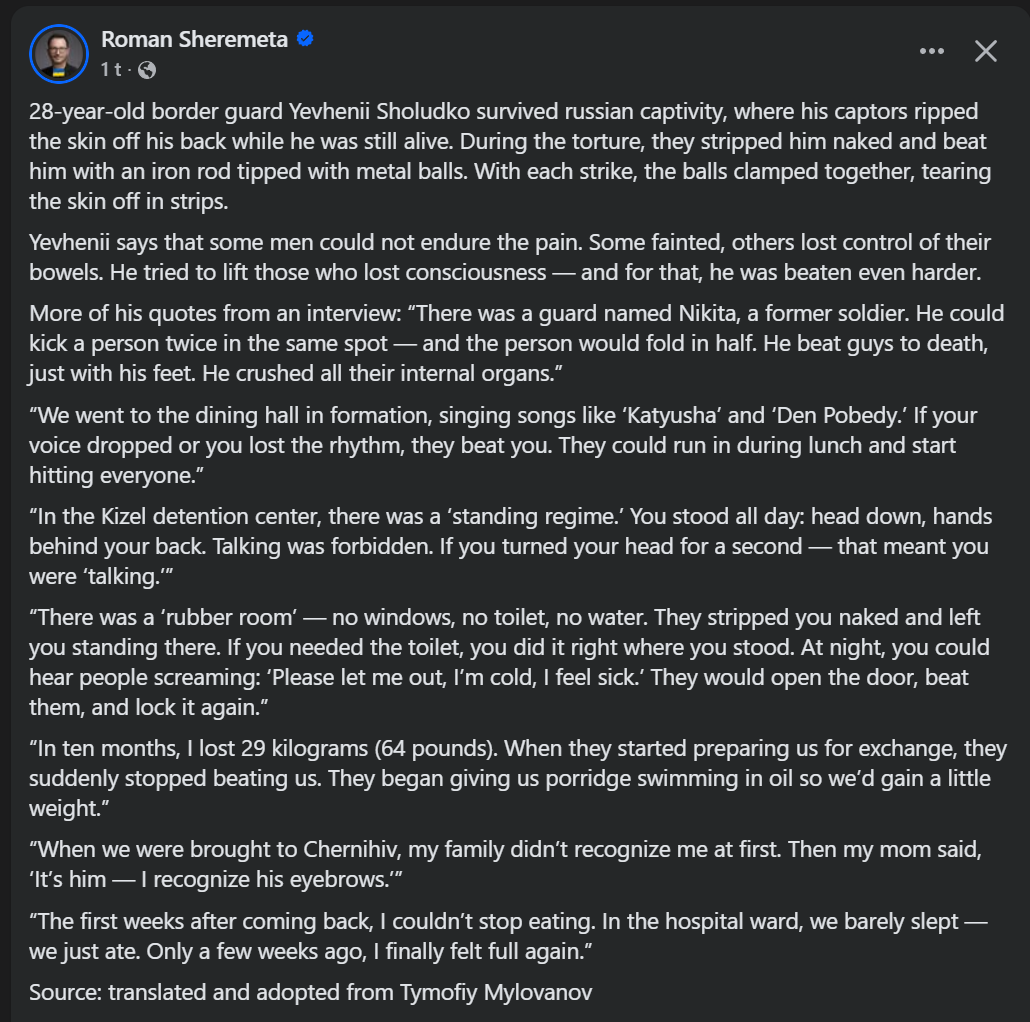
Task: Open the Roman Sheremeta profile name link
Action: 194,39
